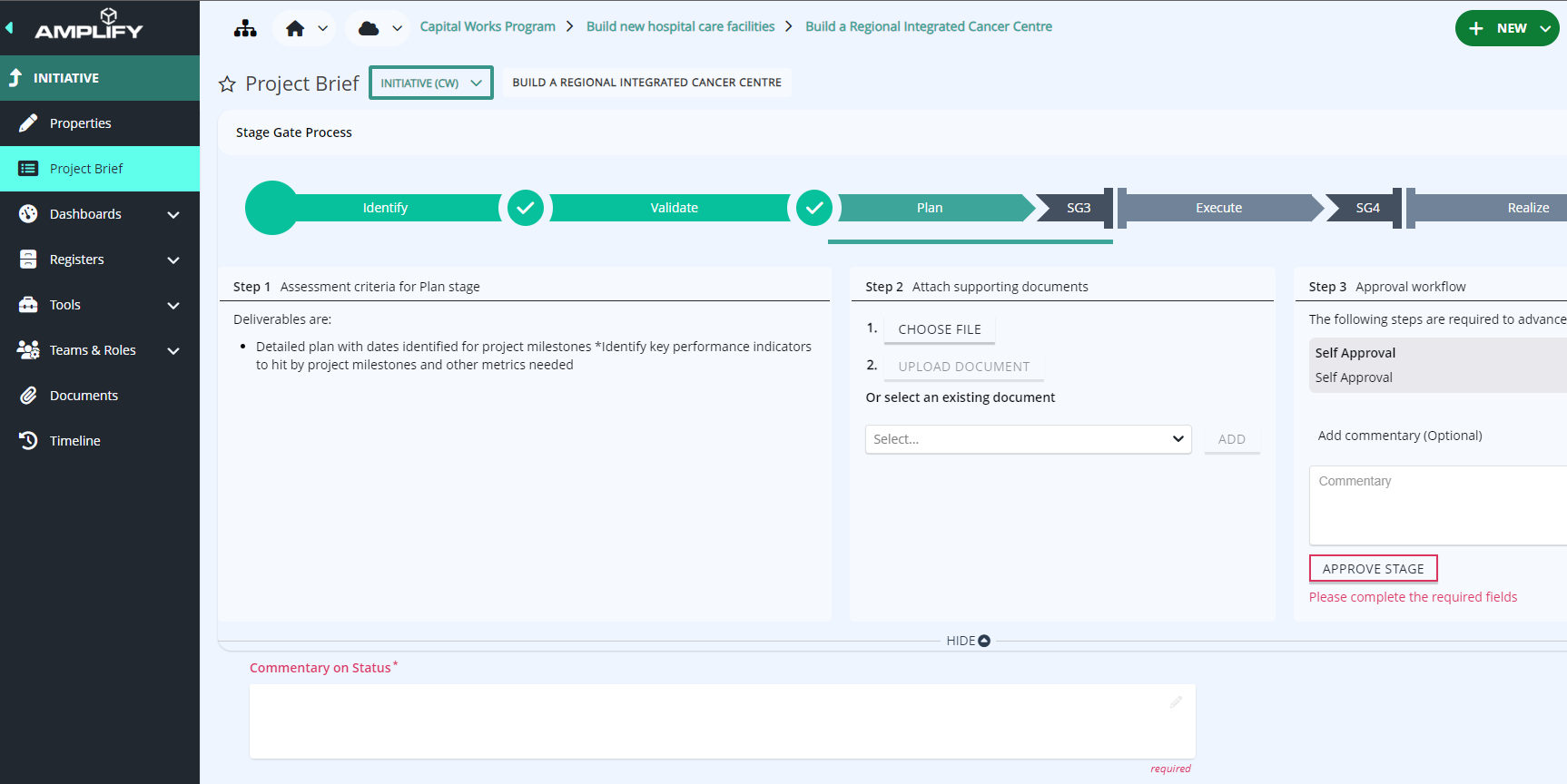
Task: Click HIDE to collapse stage panel
Action: coord(968,641)
